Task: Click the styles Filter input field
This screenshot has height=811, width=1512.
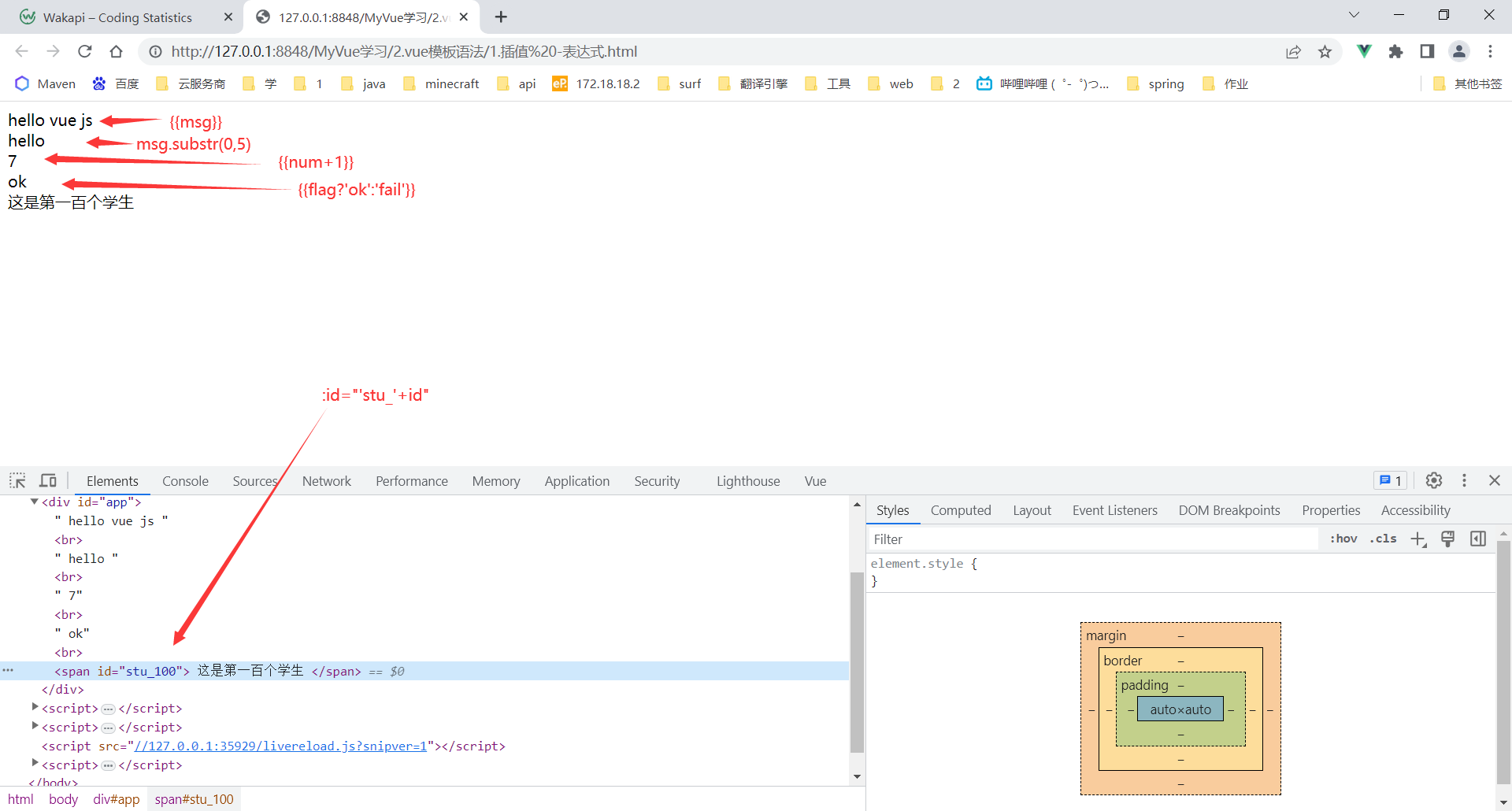Action: tap(1093, 539)
